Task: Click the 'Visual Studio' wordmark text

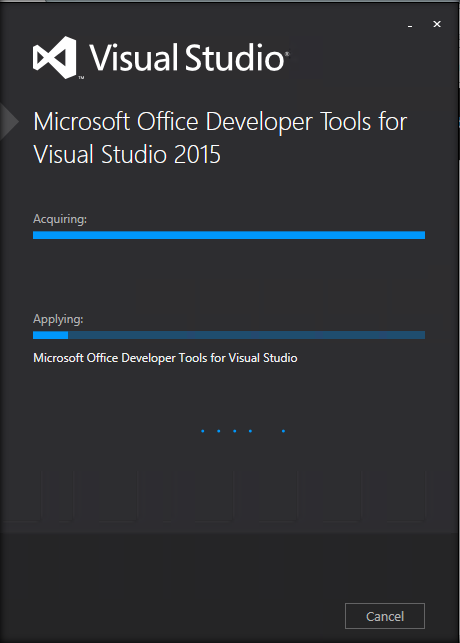Action: pos(189,57)
